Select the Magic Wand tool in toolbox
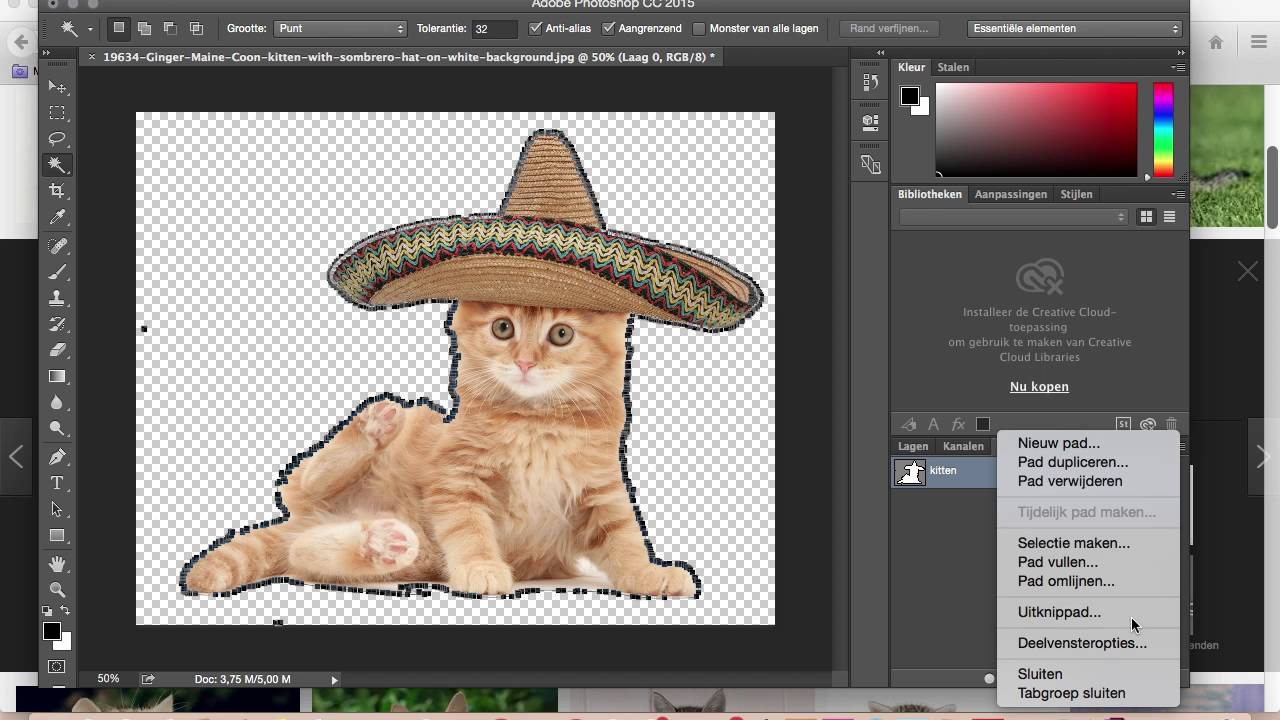Image resolution: width=1280 pixels, height=720 pixels. tap(57, 165)
